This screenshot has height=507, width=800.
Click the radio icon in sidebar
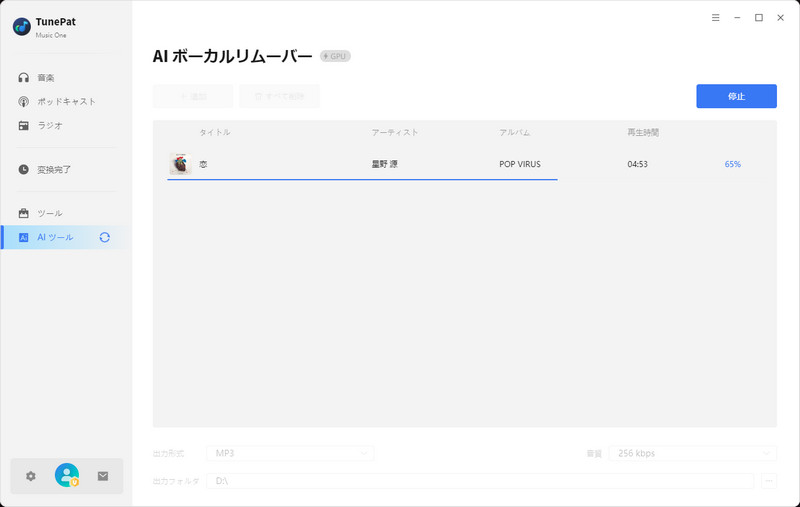[x=23, y=125]
